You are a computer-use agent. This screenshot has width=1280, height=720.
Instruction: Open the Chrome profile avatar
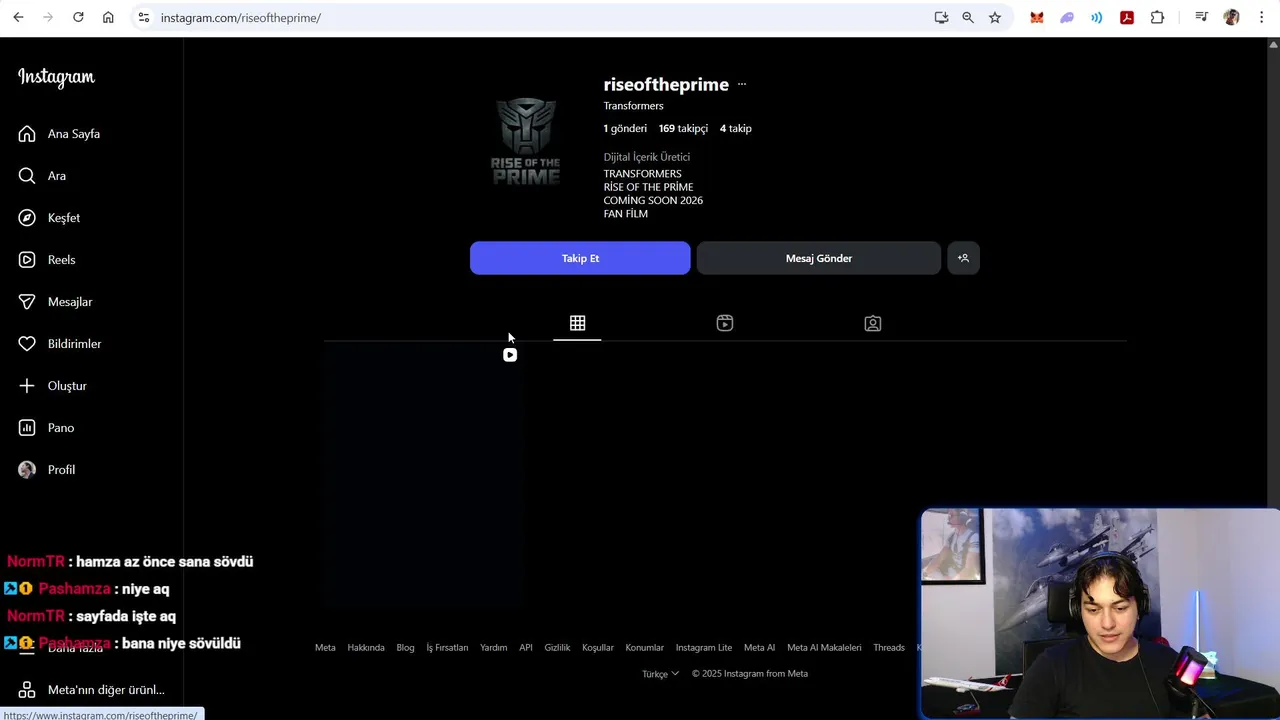[x=1232, y=17]
